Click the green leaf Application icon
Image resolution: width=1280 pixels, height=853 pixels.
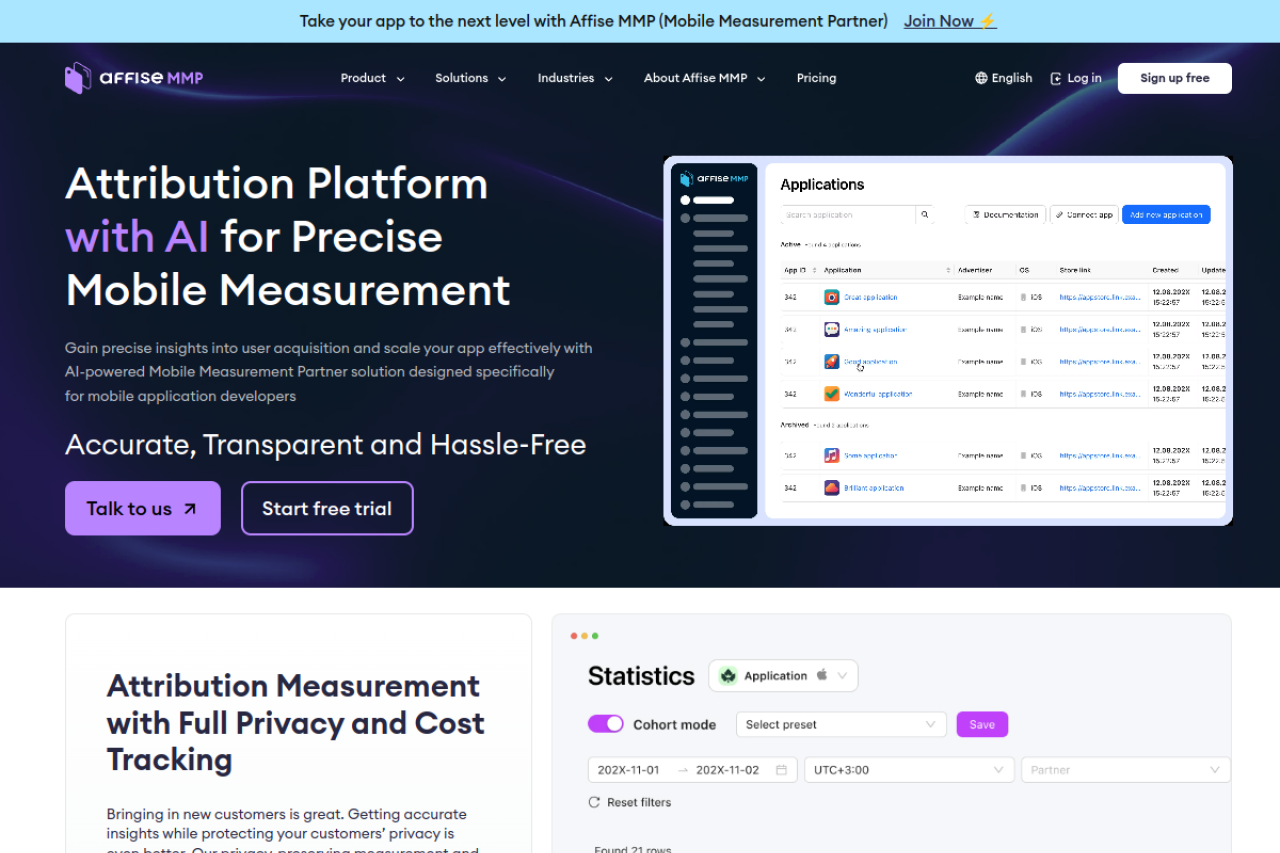click(x=728, y=676)
